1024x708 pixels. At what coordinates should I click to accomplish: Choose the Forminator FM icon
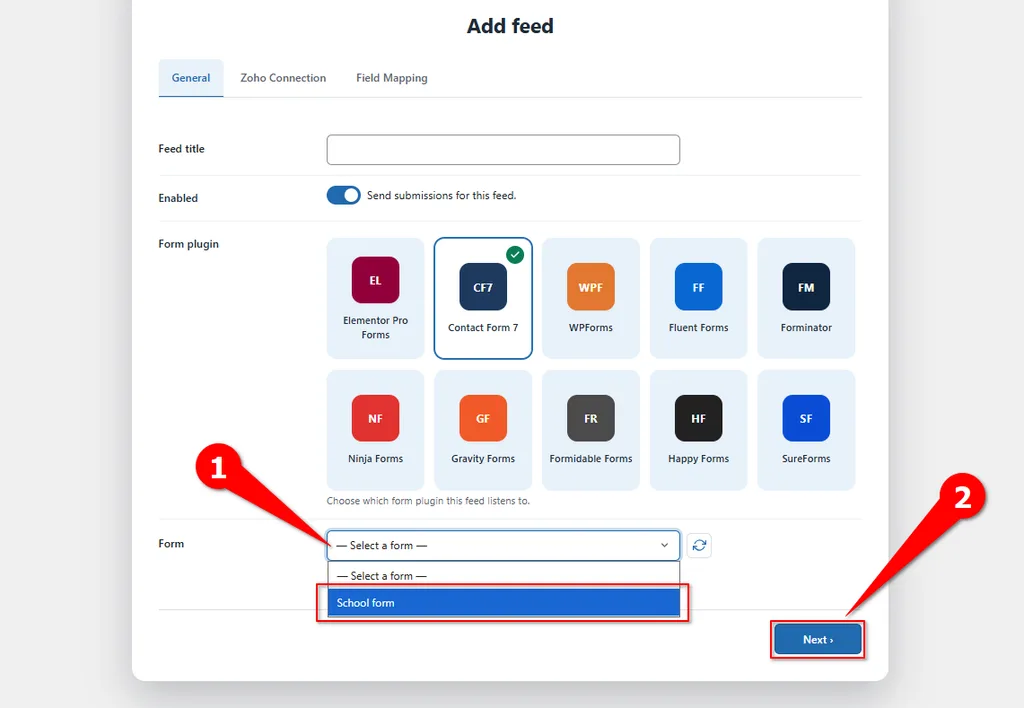[806, 287]
